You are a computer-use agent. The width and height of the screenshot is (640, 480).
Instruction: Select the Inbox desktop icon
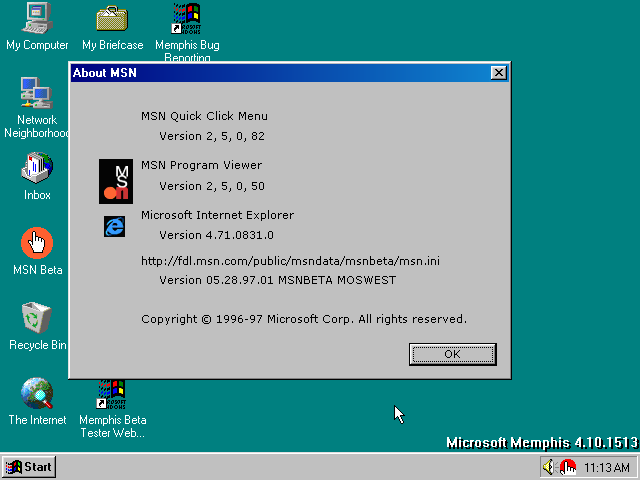(x=37, y=176)
